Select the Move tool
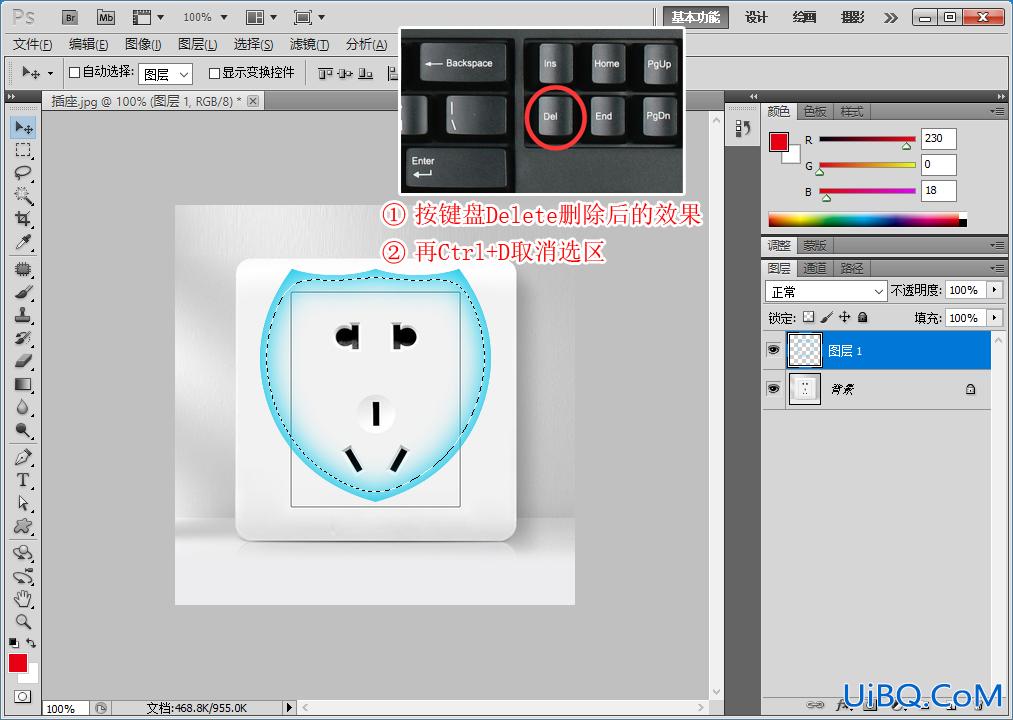This screenshot has width=1013, height=720. tap(23, 127)
